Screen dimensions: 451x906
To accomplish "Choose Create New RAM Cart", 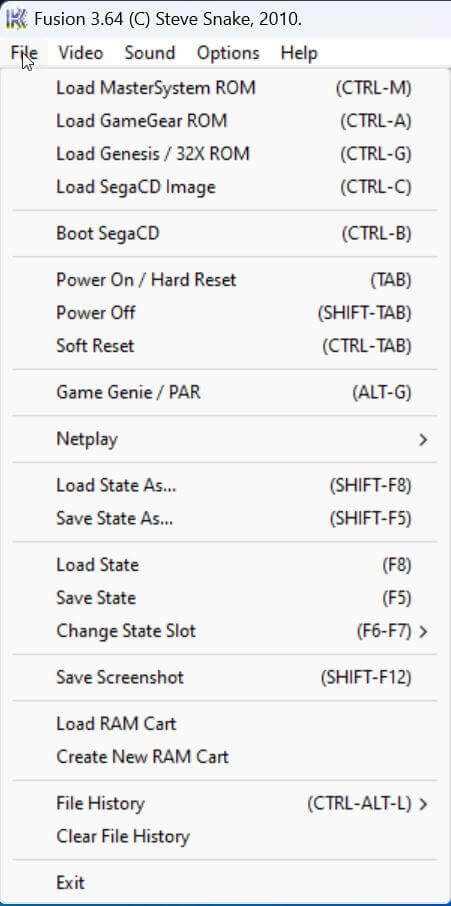I will pyautogui.click(x=225, y=757).
